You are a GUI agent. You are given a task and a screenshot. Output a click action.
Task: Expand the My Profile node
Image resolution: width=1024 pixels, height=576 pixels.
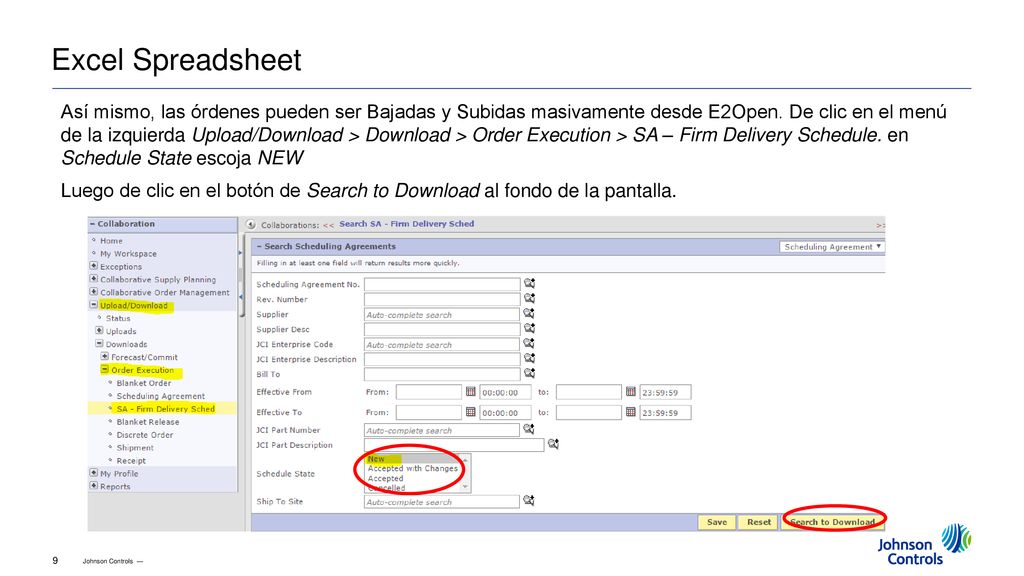tap(93, 473)
